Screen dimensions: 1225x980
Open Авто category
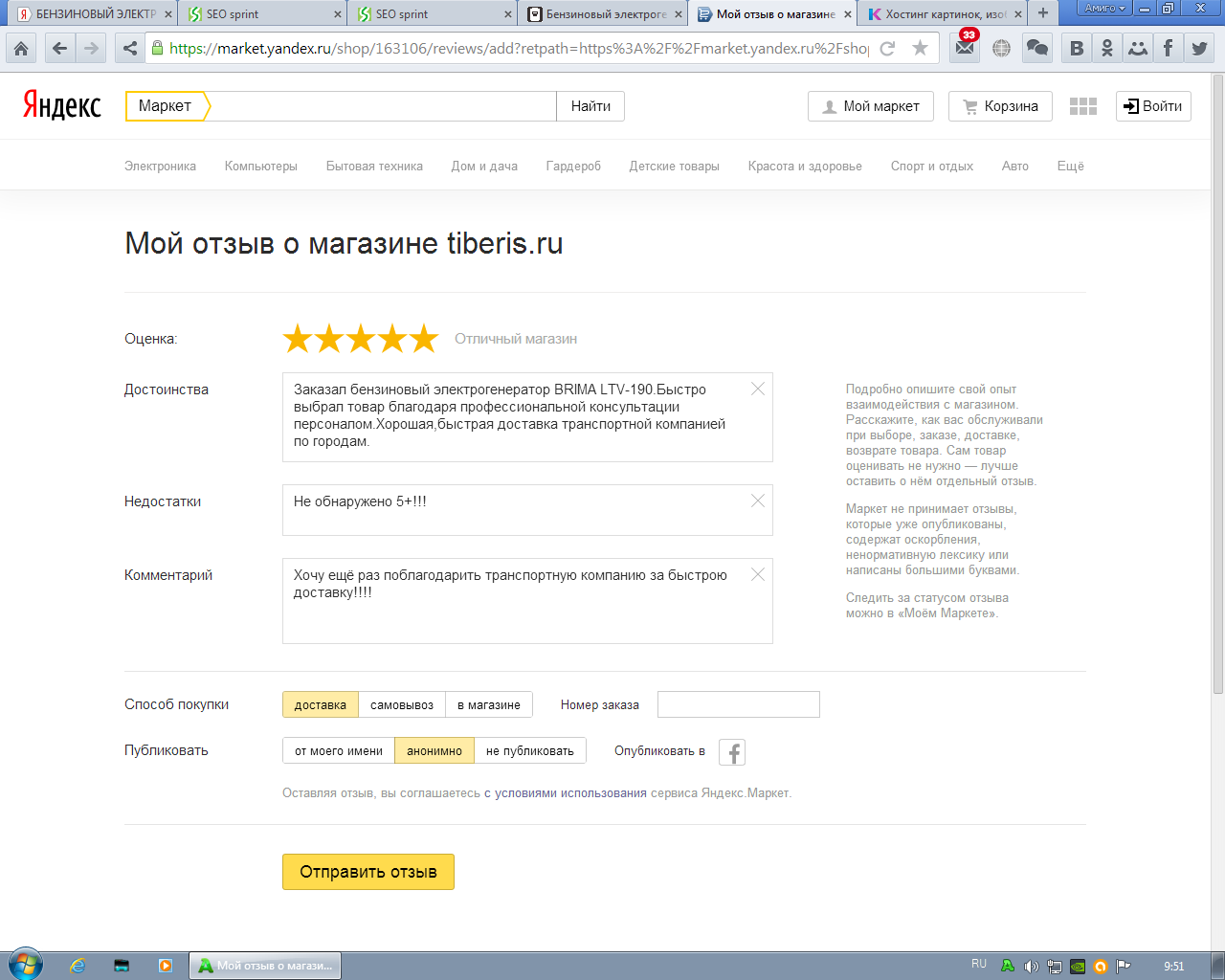1015,166
